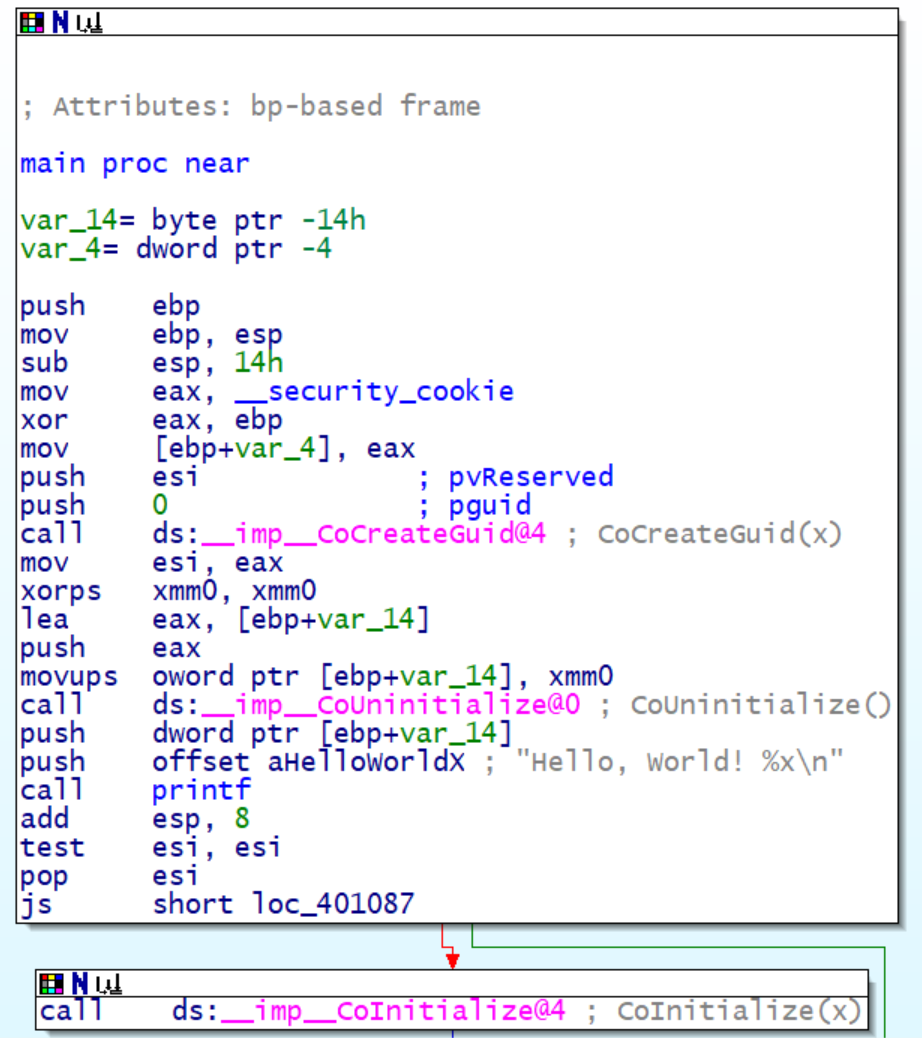Click the 'lea eax, [ebp+var_14]' instruction
Image resolution: width=922 pixels, height=1038 pixels.
225,620
